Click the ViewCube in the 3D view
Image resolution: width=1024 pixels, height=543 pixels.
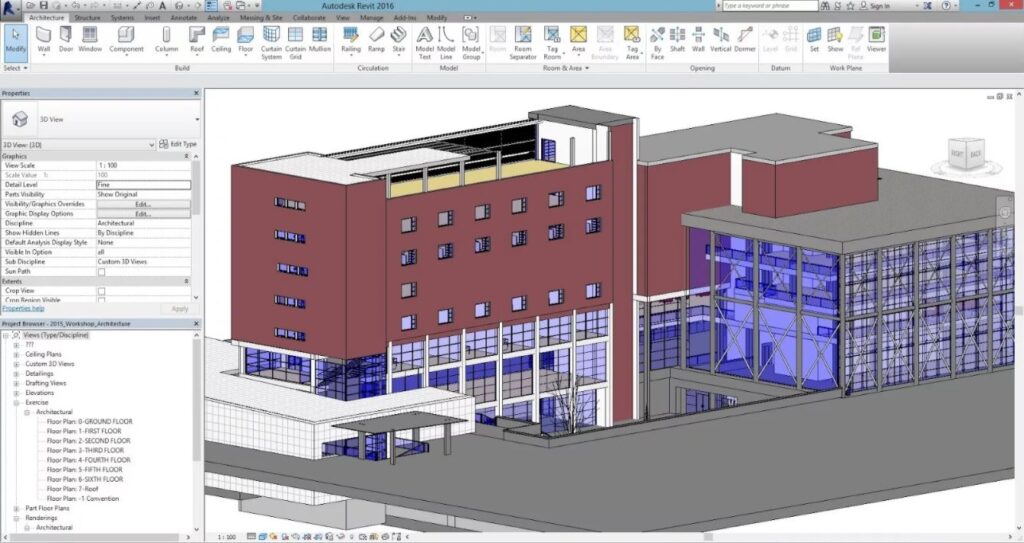(966, 154)
